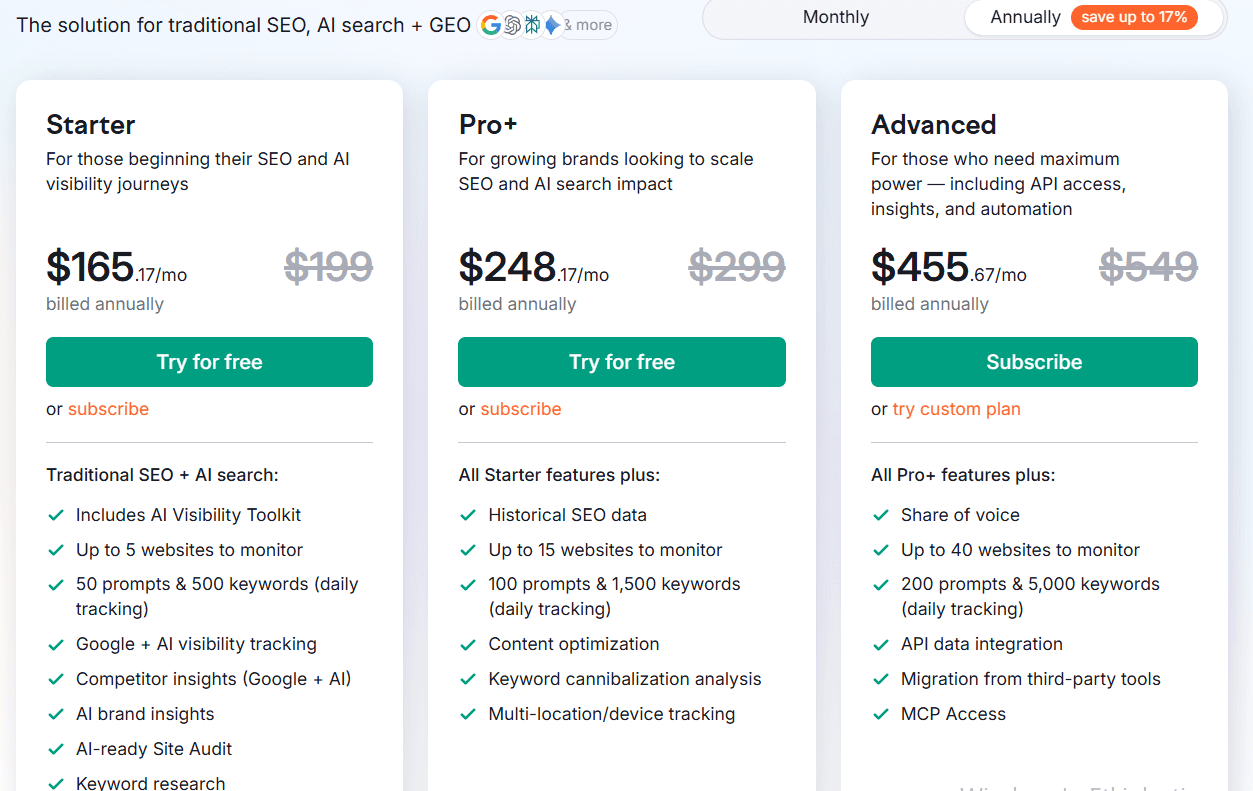Screen dimensions: 1253x791
Task: Click checkmark beside Share of voice
Action: 881,516
